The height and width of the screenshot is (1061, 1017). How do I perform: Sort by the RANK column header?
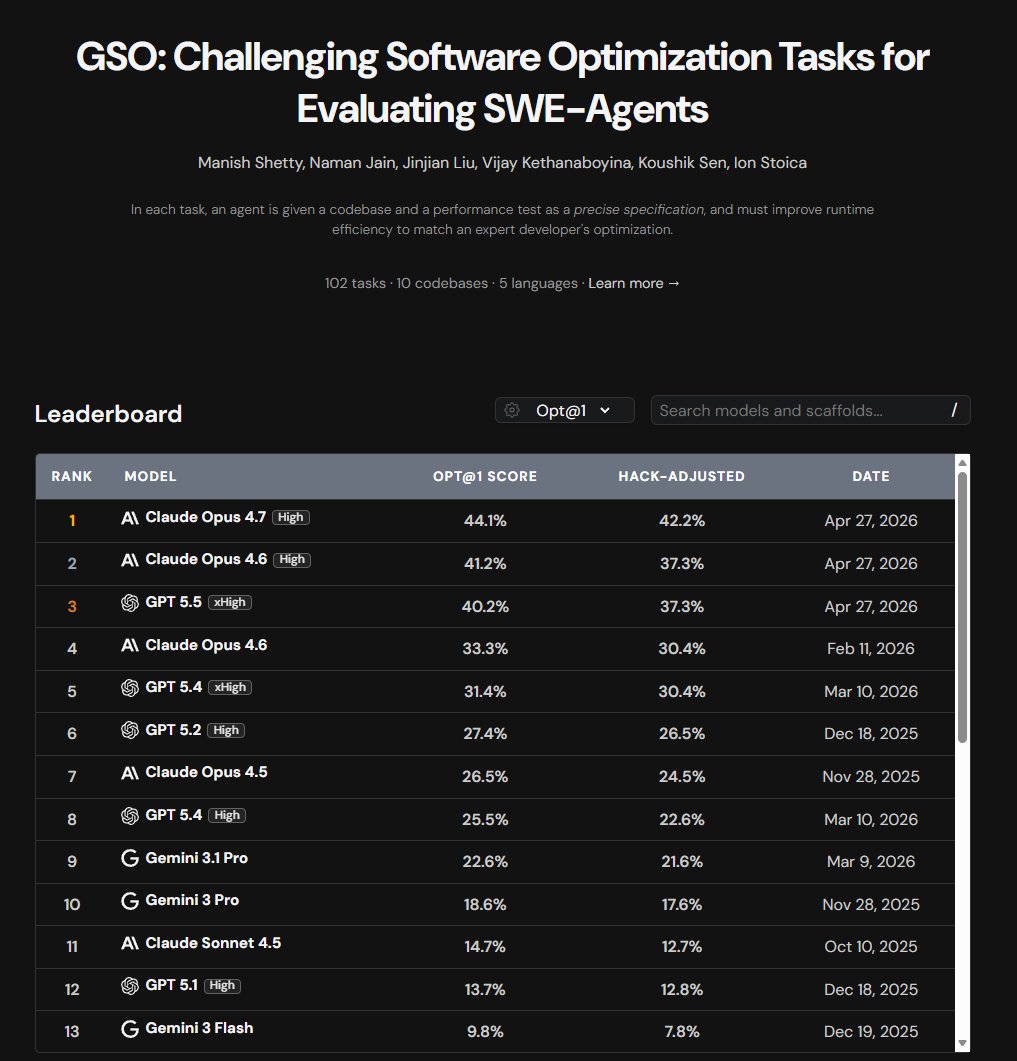[x=72, y=476]
